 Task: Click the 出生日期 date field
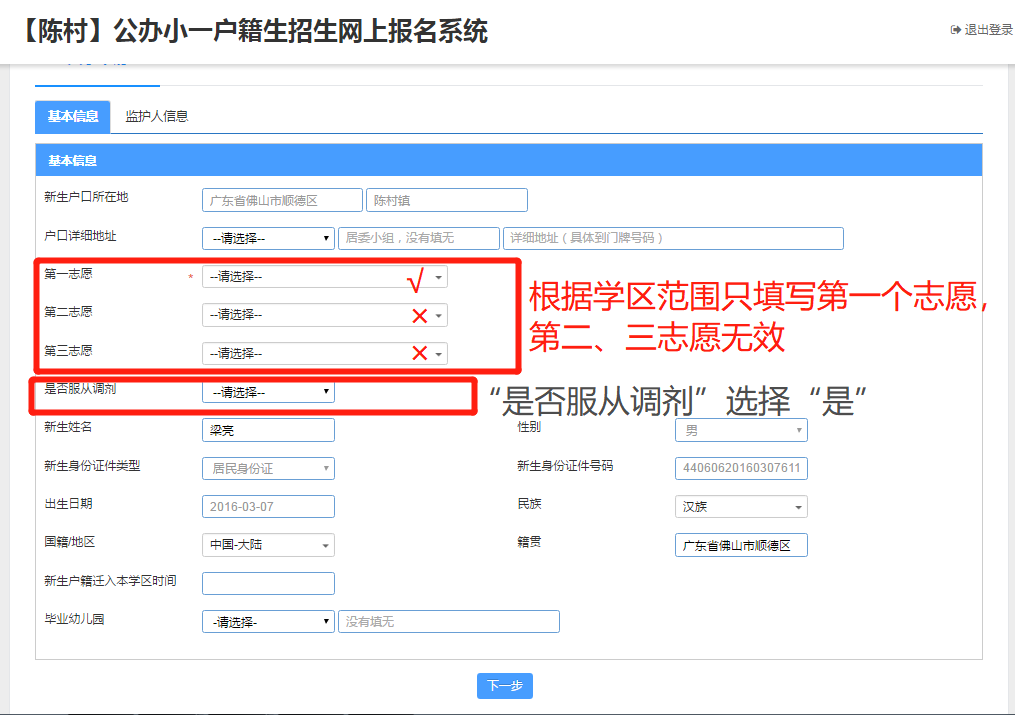[268, 506]
